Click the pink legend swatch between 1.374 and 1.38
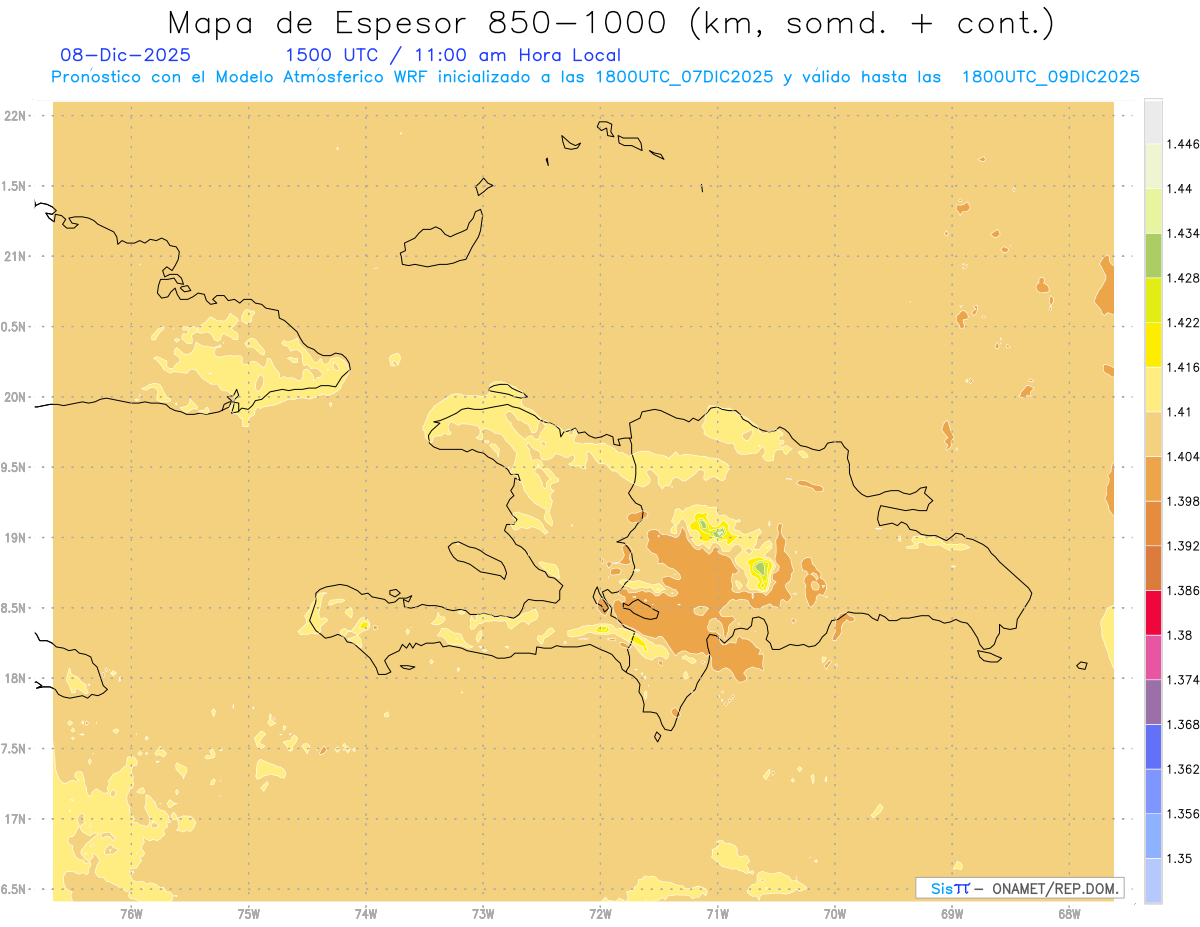1200x927 pixels. click(x=1153, y=657)
